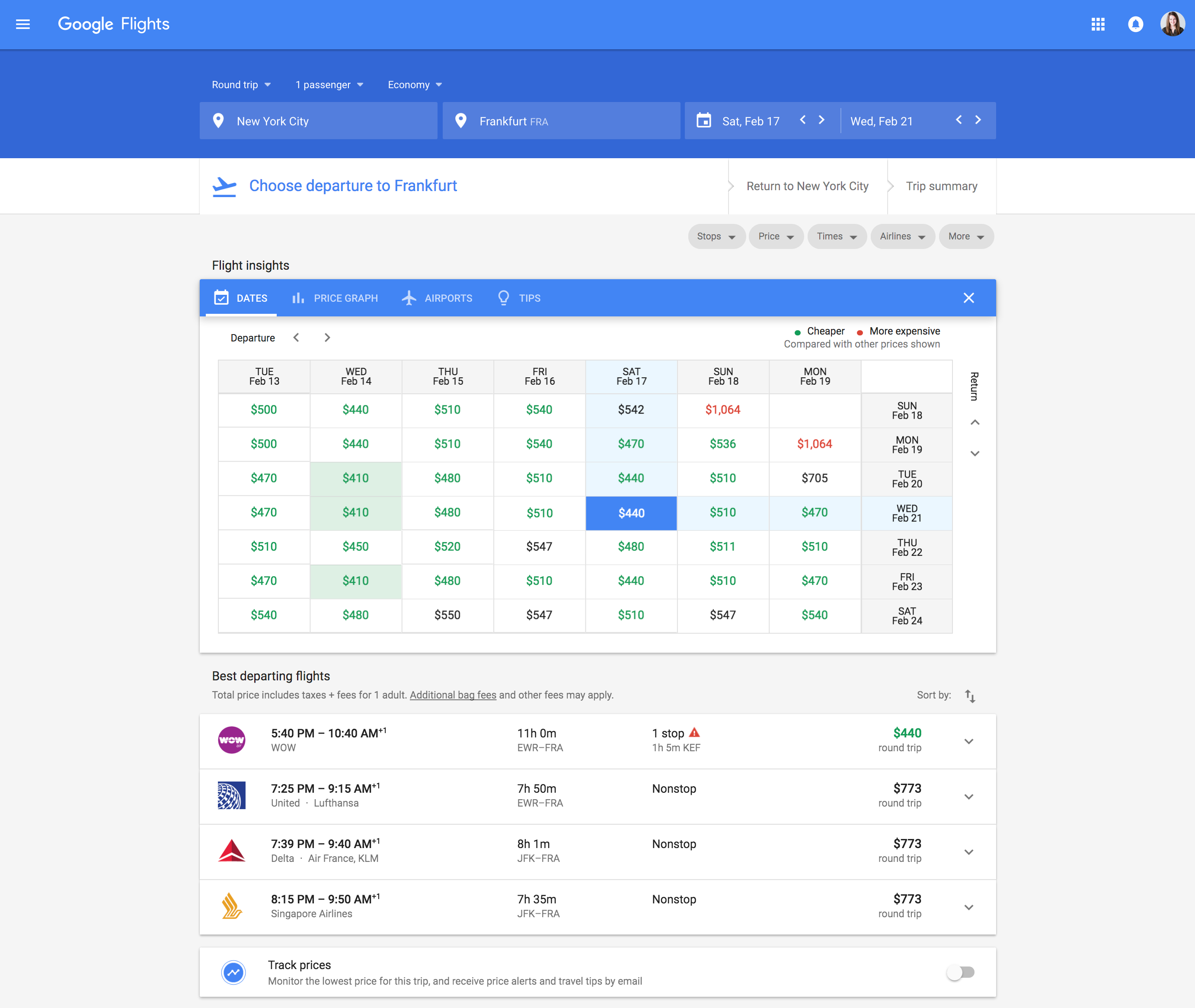This screenshot has width=1195, height=1008.
Task: Switch to the Airports tab
Action: point(437,298)
